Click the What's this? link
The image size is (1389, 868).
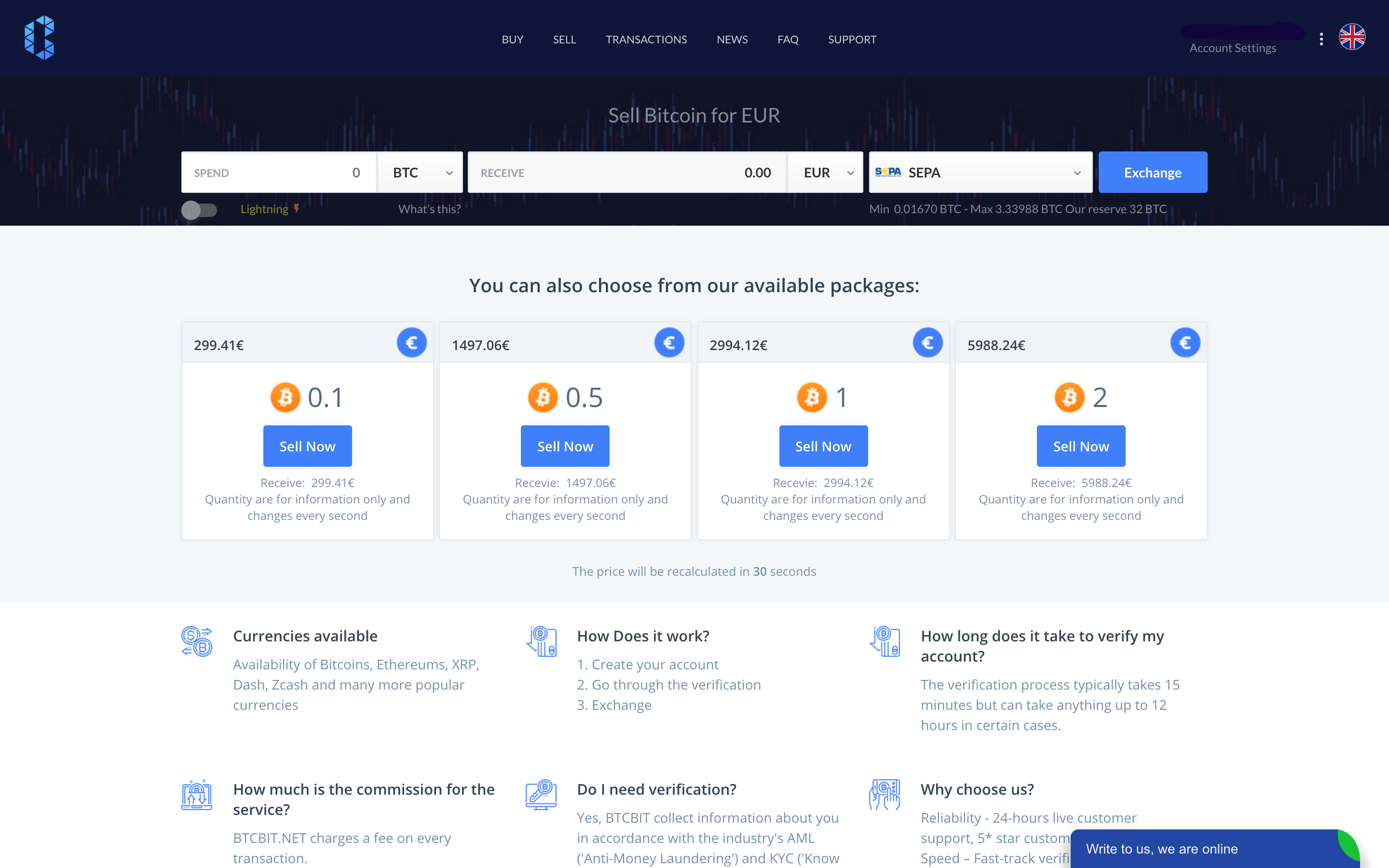click(x=429, y=209)
